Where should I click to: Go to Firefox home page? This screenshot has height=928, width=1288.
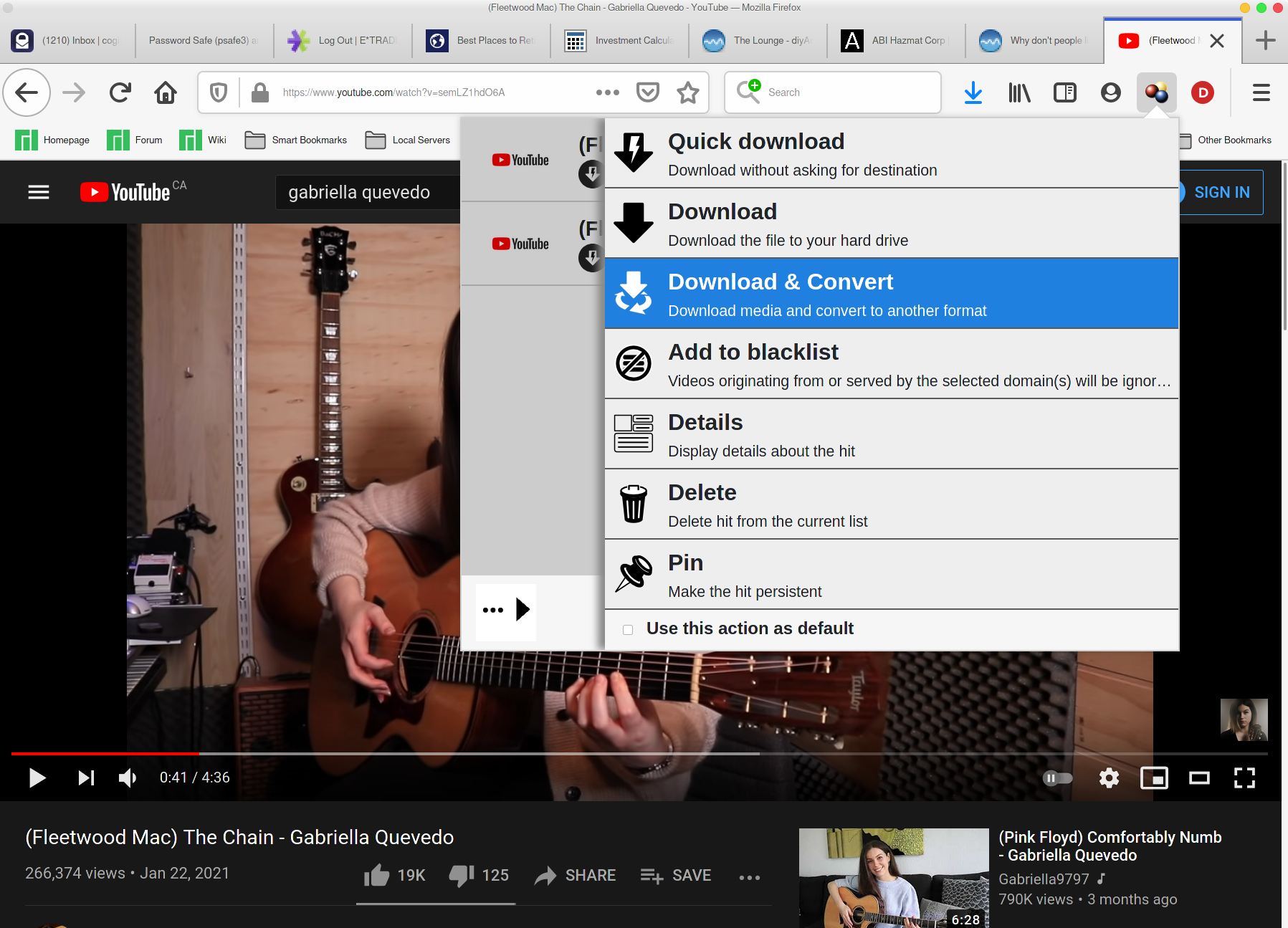[166, 92]
